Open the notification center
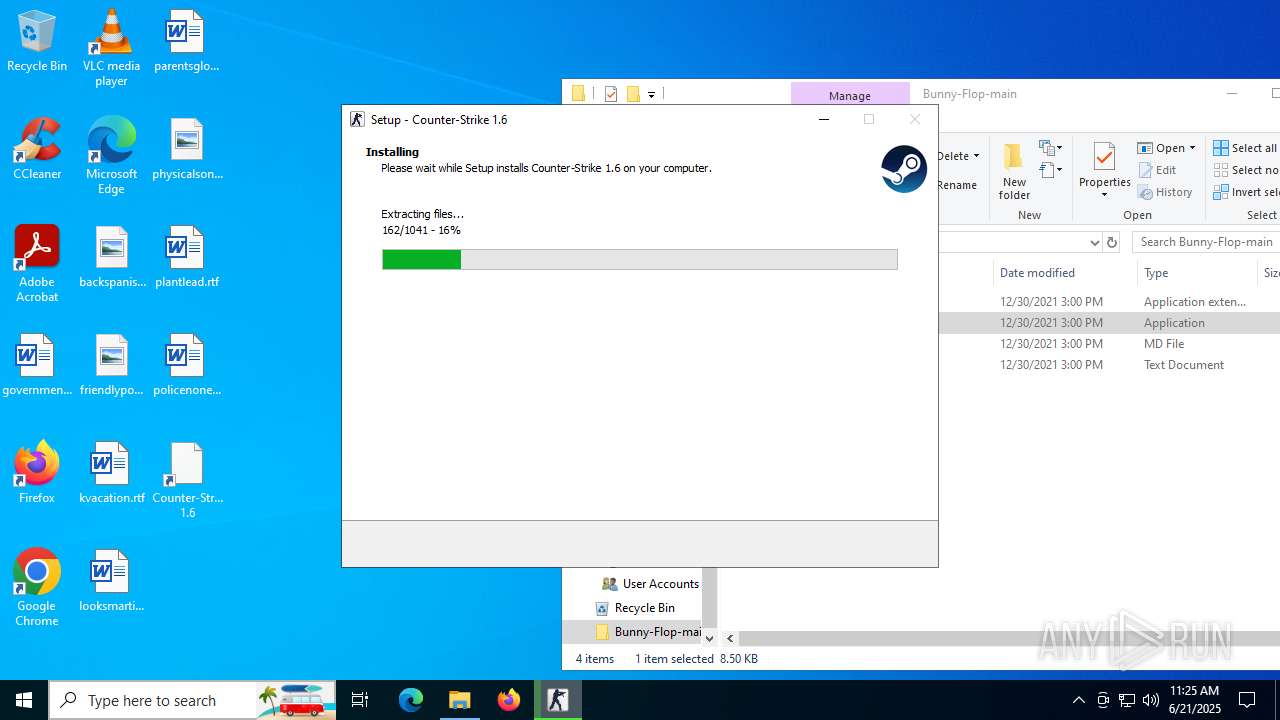 click(x=1247, y=700)
